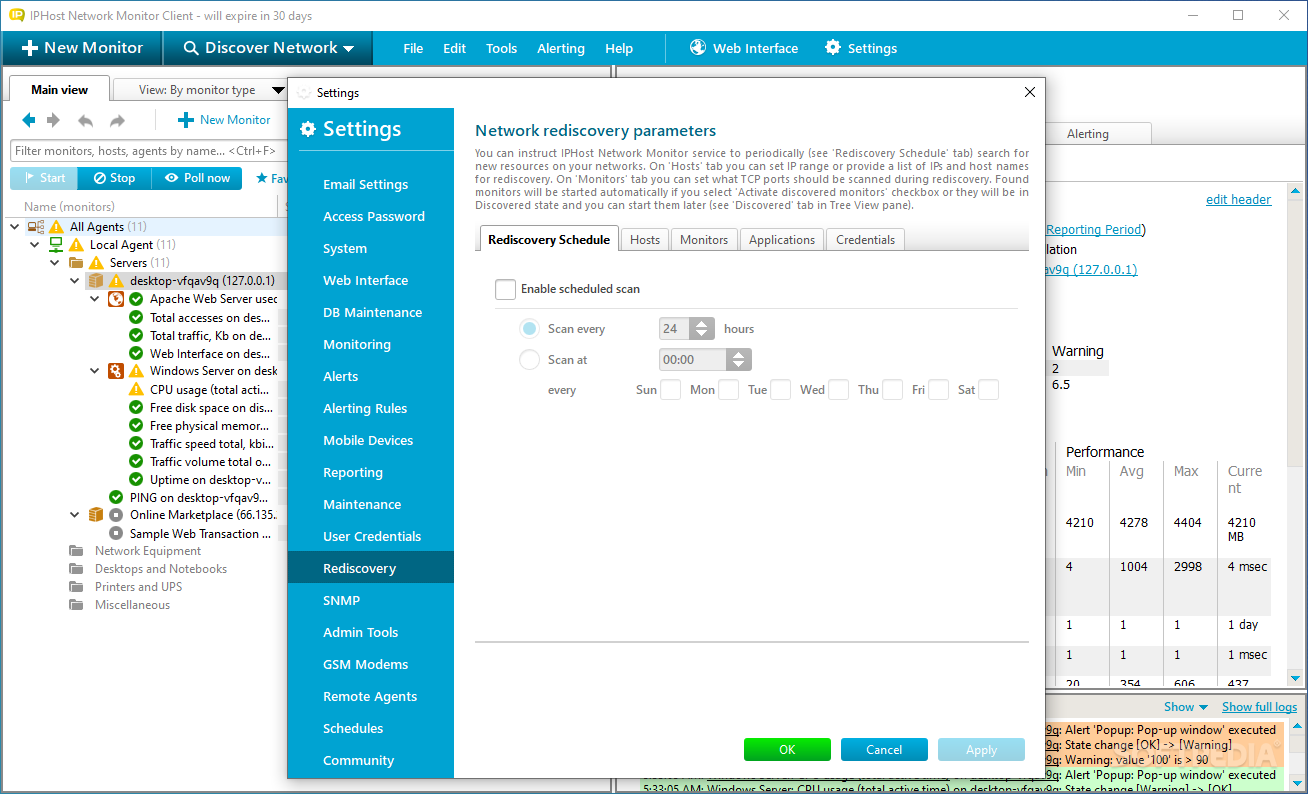Screen dimensions: 1308x794
Task: Click the green OK icon beside Free disk space
Action: [136, 407]
